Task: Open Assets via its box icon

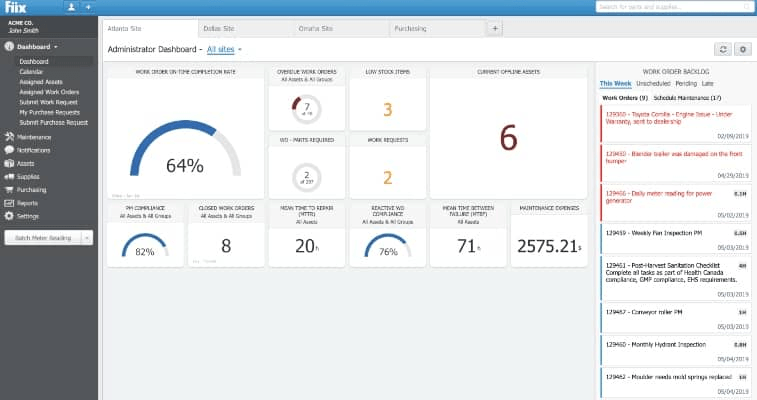Action: 9,164
